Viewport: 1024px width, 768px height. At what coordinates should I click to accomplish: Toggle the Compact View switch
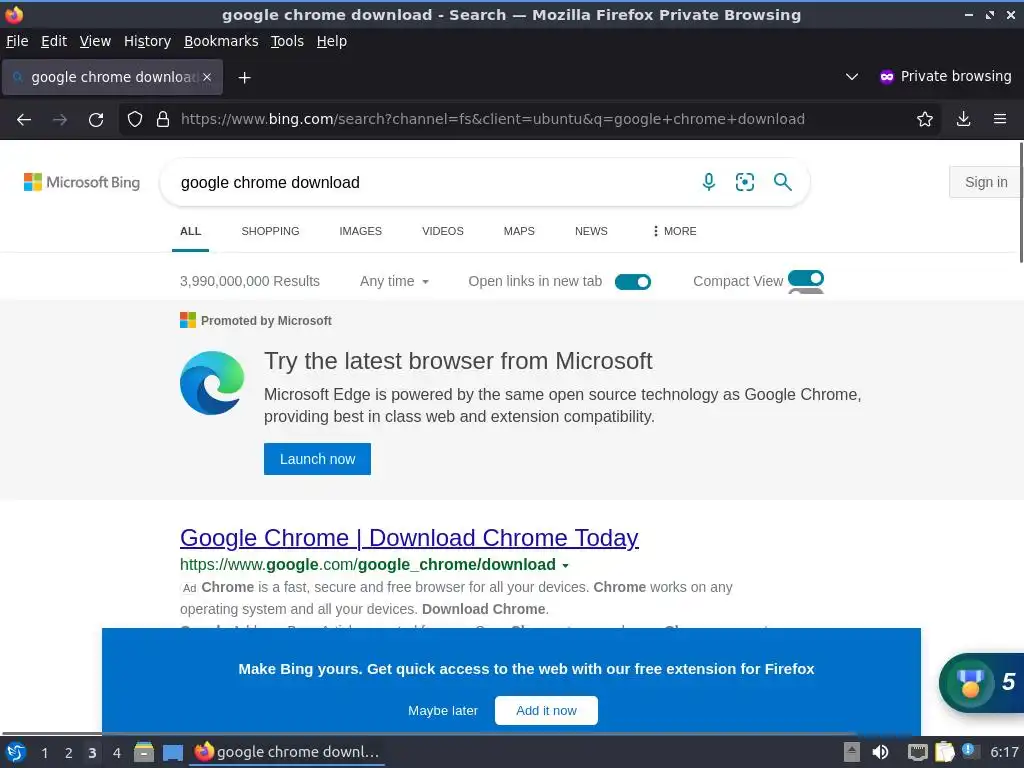pyautogui.click(x=806, y=278)
